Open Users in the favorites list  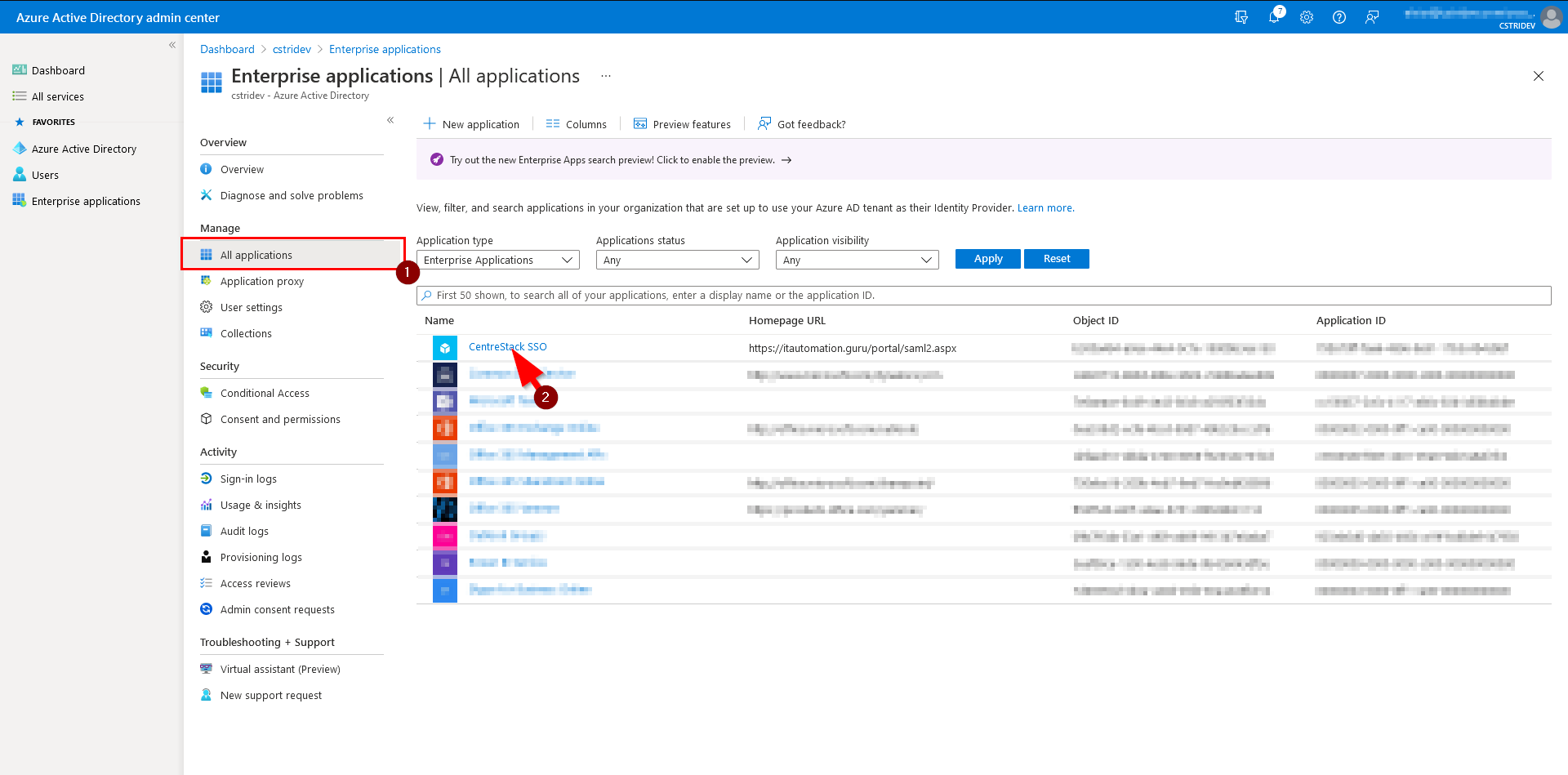coord(45,175)
